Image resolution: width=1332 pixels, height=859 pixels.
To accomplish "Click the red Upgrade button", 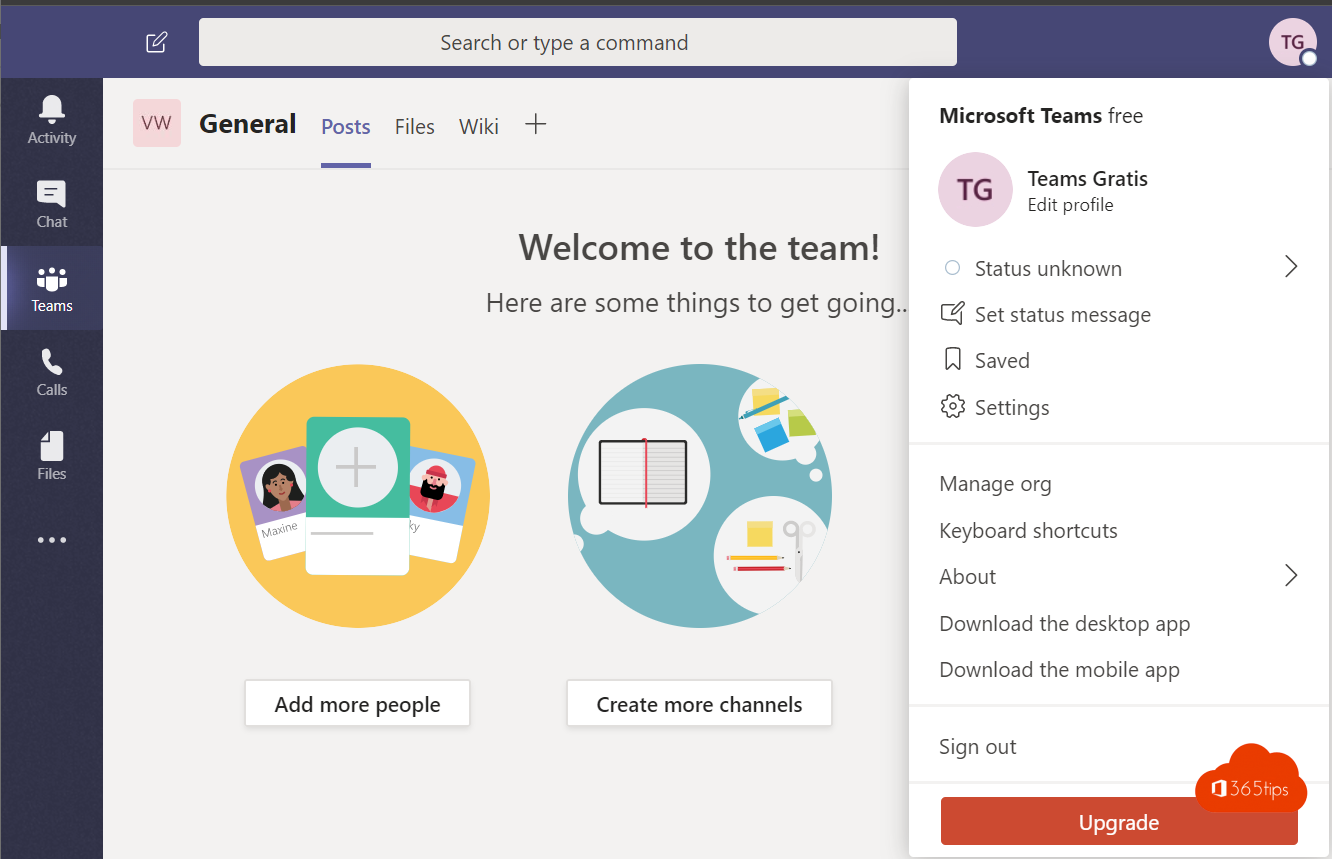I will (1119, 822).
